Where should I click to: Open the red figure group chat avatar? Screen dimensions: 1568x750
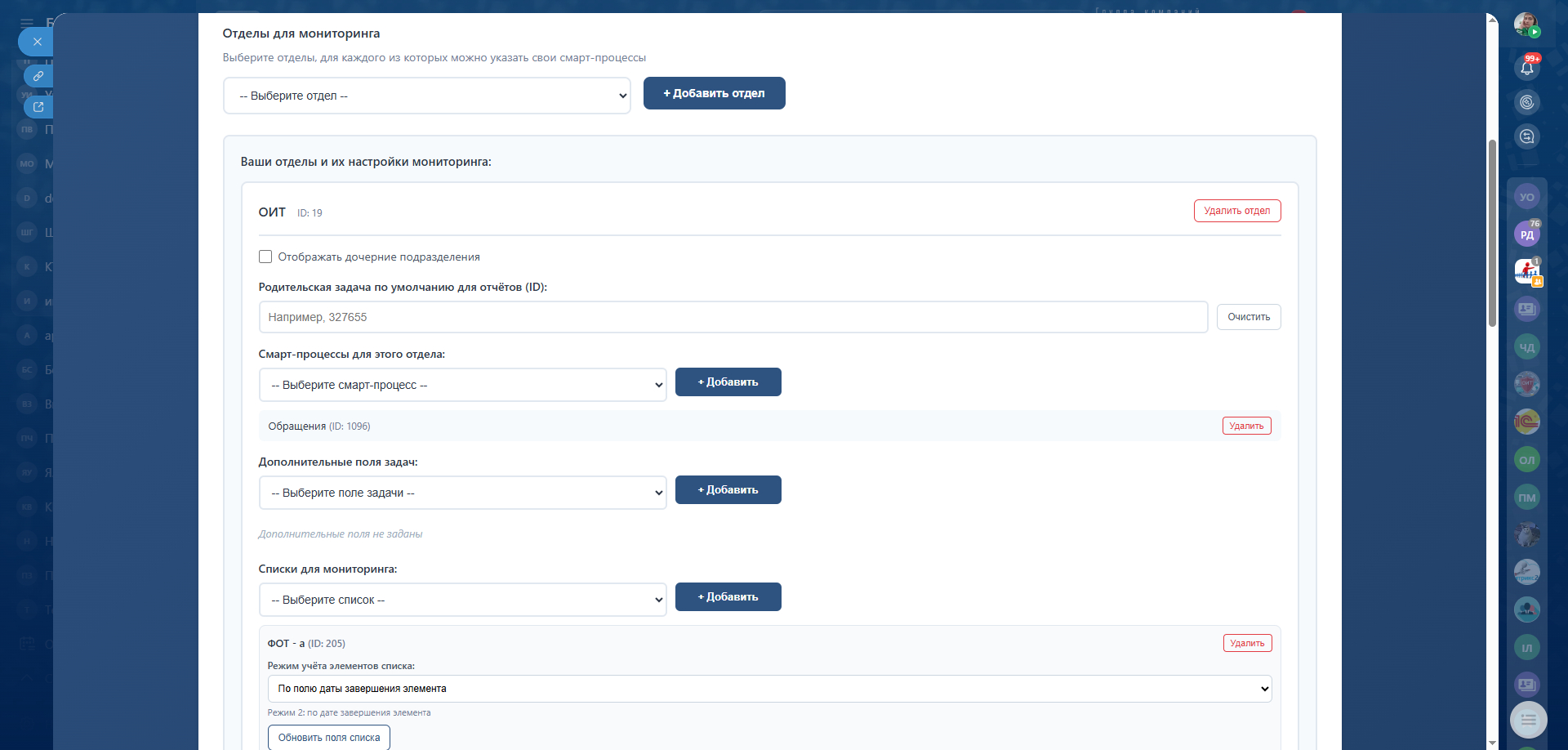1527,272
